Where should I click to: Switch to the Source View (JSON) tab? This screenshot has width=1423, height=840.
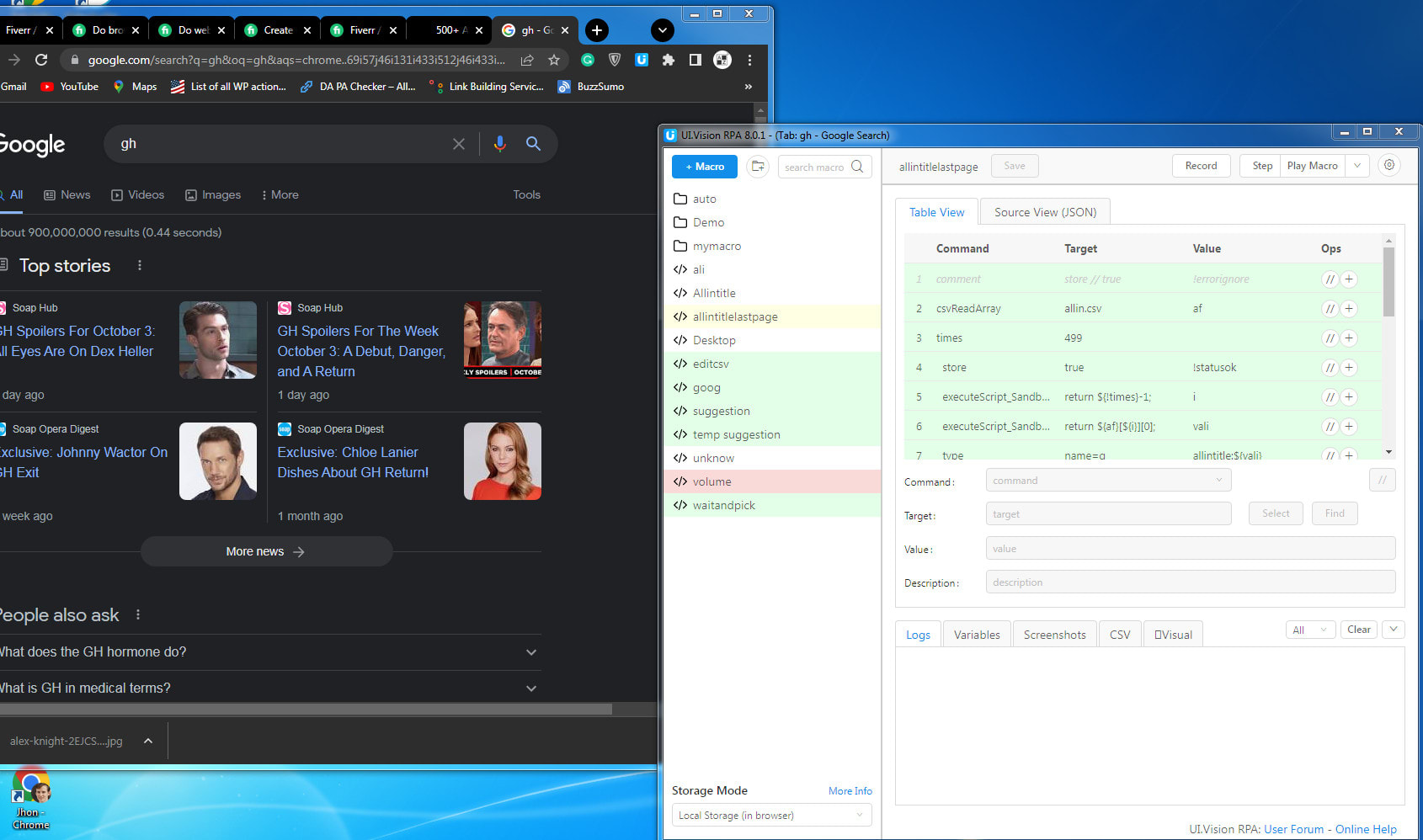point(1044,211)
